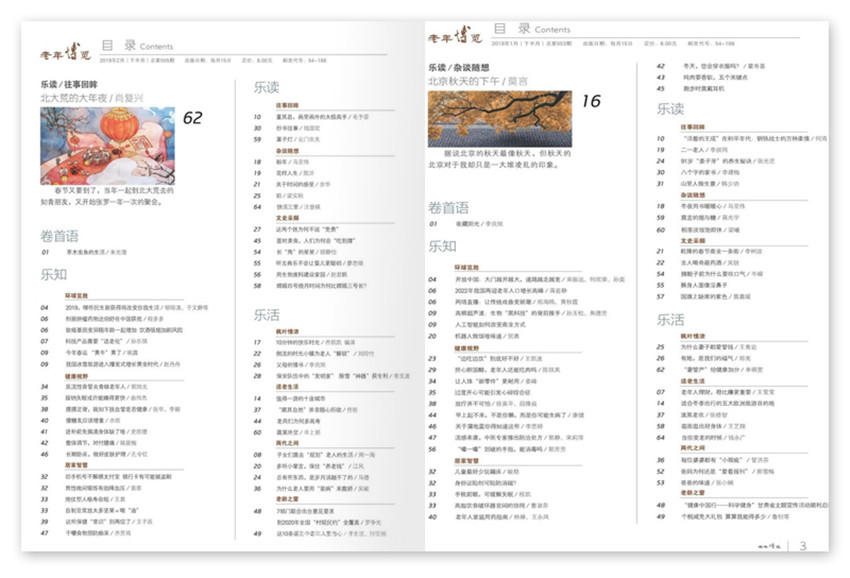
Task: Jump to the 乐知 section on the left page
Action: click(53, 274)
